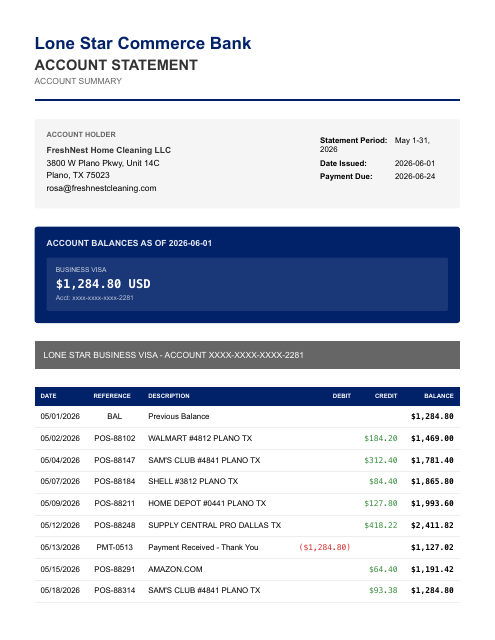495x640 pixels.
Task: Click the Lone Star Commerce Bank heading
Action: coord(143,43)
